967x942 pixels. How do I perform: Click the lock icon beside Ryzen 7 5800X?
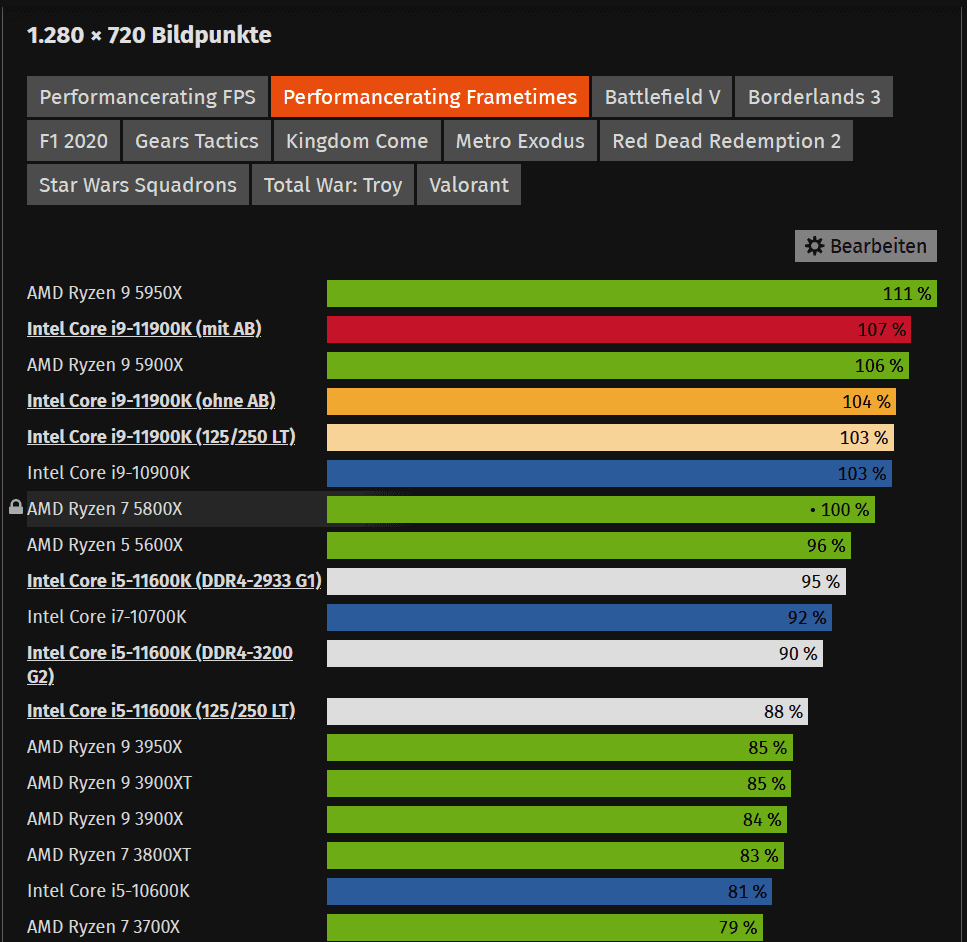16,507
